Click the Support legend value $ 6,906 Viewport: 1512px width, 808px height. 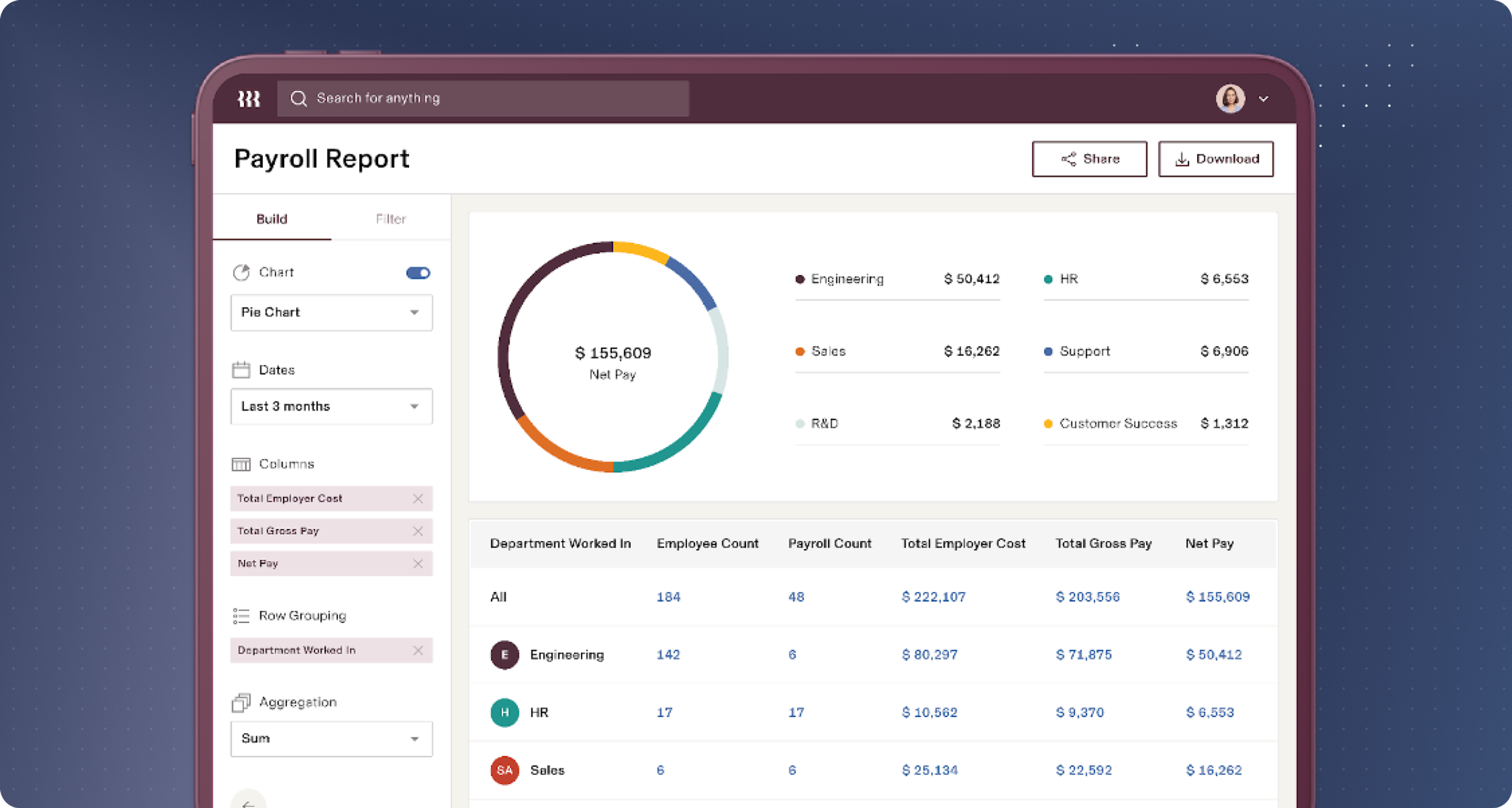pyautogui.click(x=1224, y=351)
